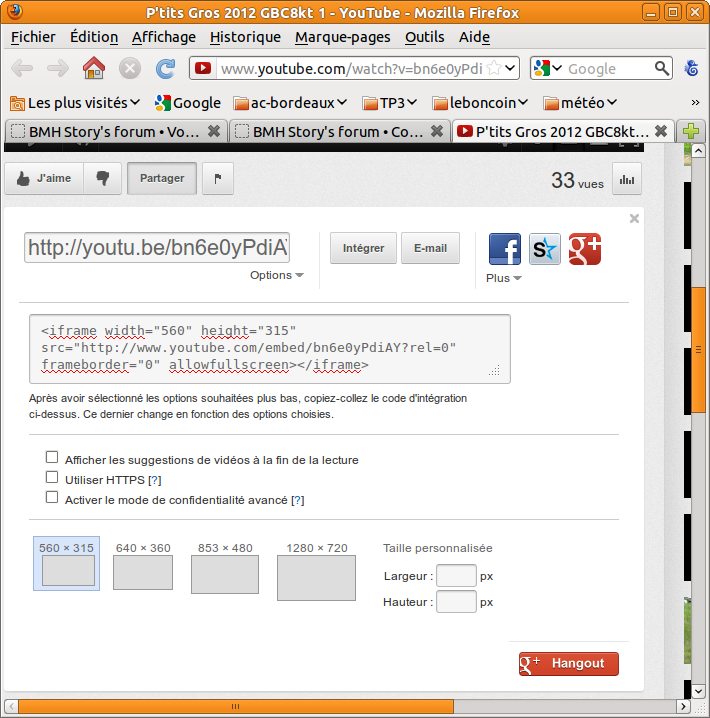Toggle the Utiliser HTTPS checkbox

[52, 477]
